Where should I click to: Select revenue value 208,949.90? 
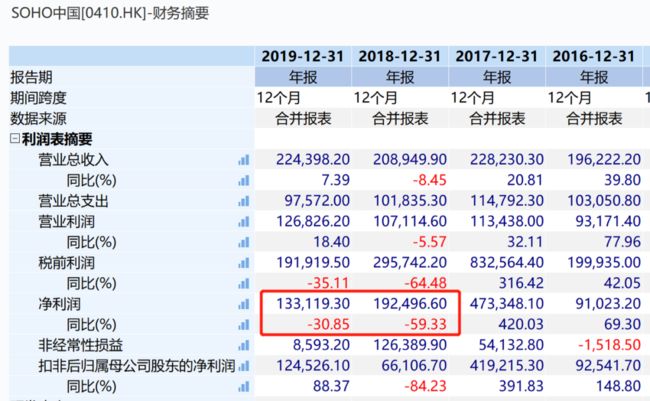tap(410, 159)
